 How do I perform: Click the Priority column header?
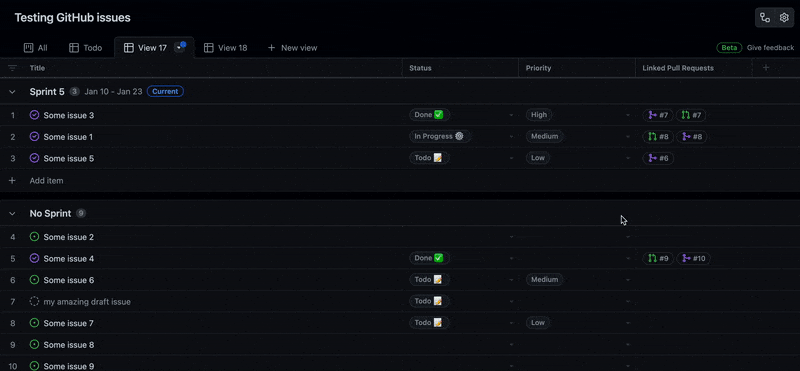click(x=539, y=68)
